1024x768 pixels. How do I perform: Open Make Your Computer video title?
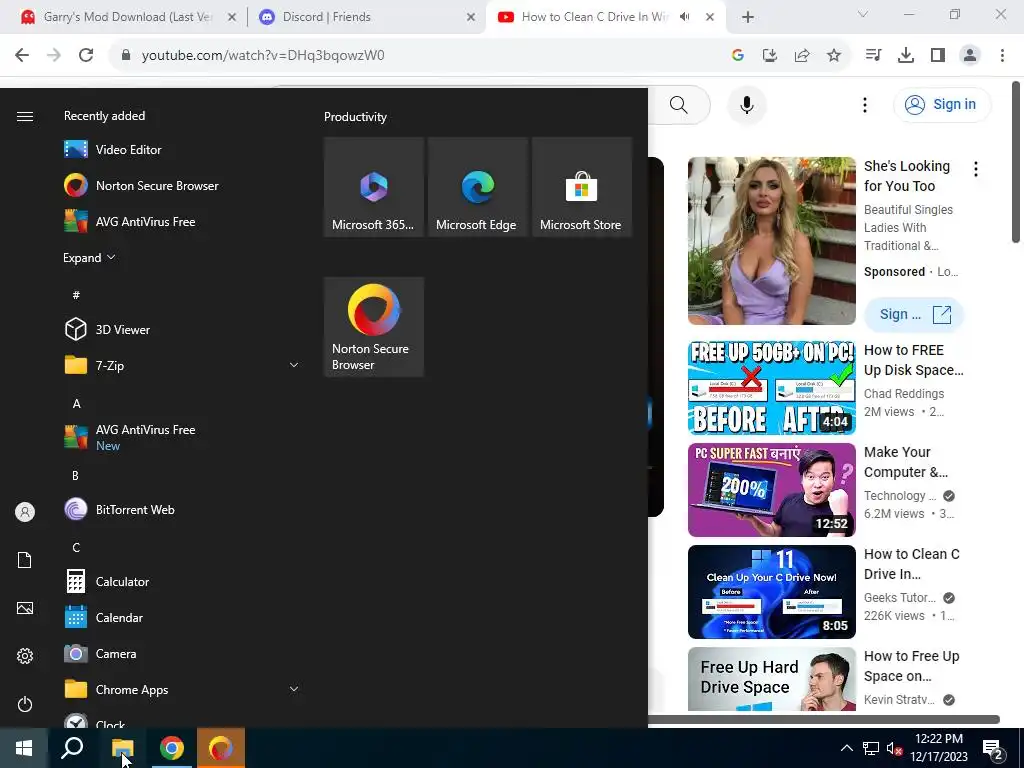click(906, 462)
